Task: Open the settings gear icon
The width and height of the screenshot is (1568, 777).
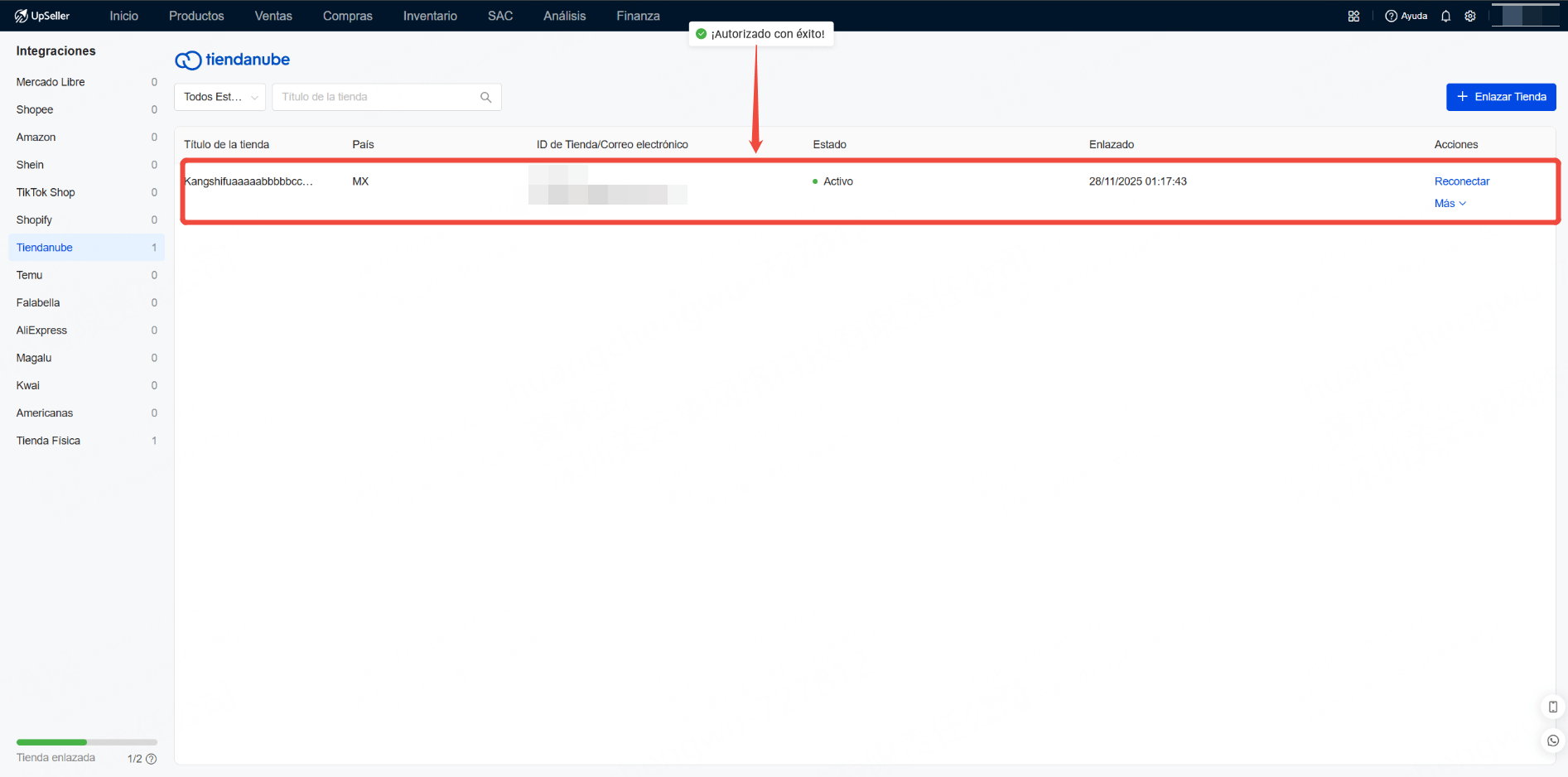Action: click(x=1470, y=16)
